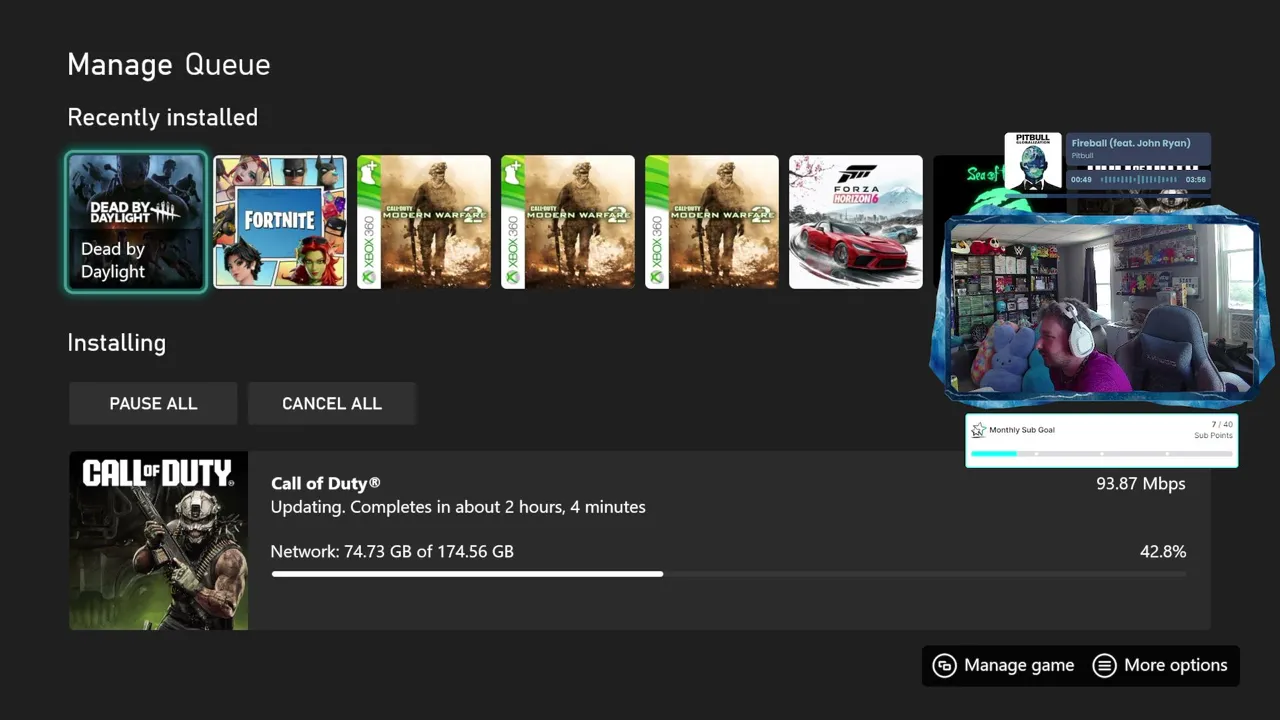
Task: Click "Network: 74.73 GB of 174.56 GB"
Action: [x=392, y=551]
